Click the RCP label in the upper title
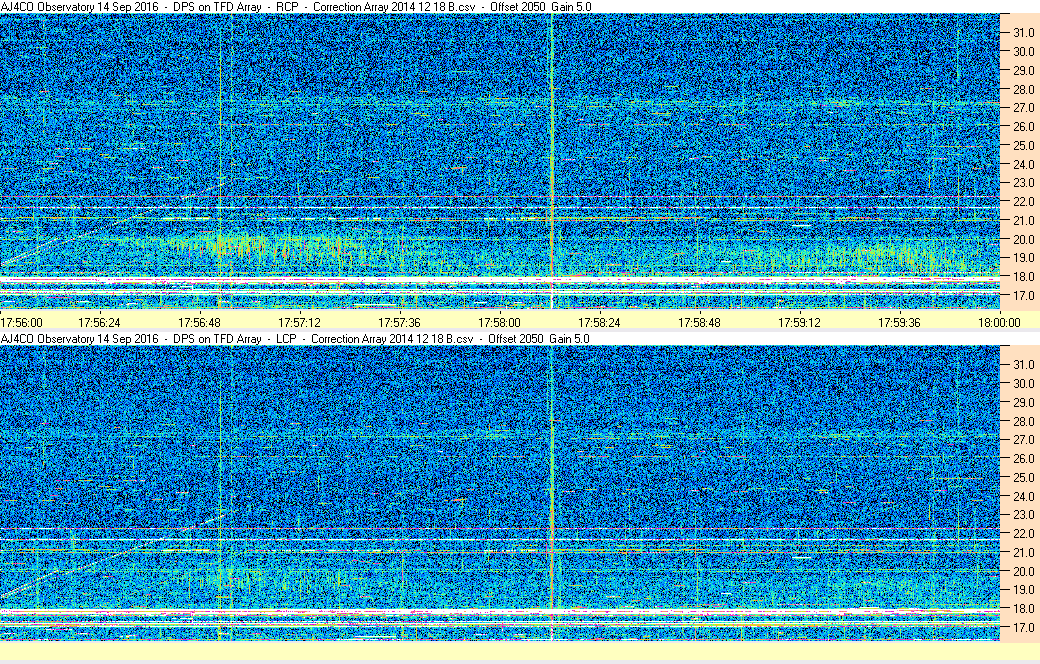Screen dimensions: 1040x664 tap(287, 7)
